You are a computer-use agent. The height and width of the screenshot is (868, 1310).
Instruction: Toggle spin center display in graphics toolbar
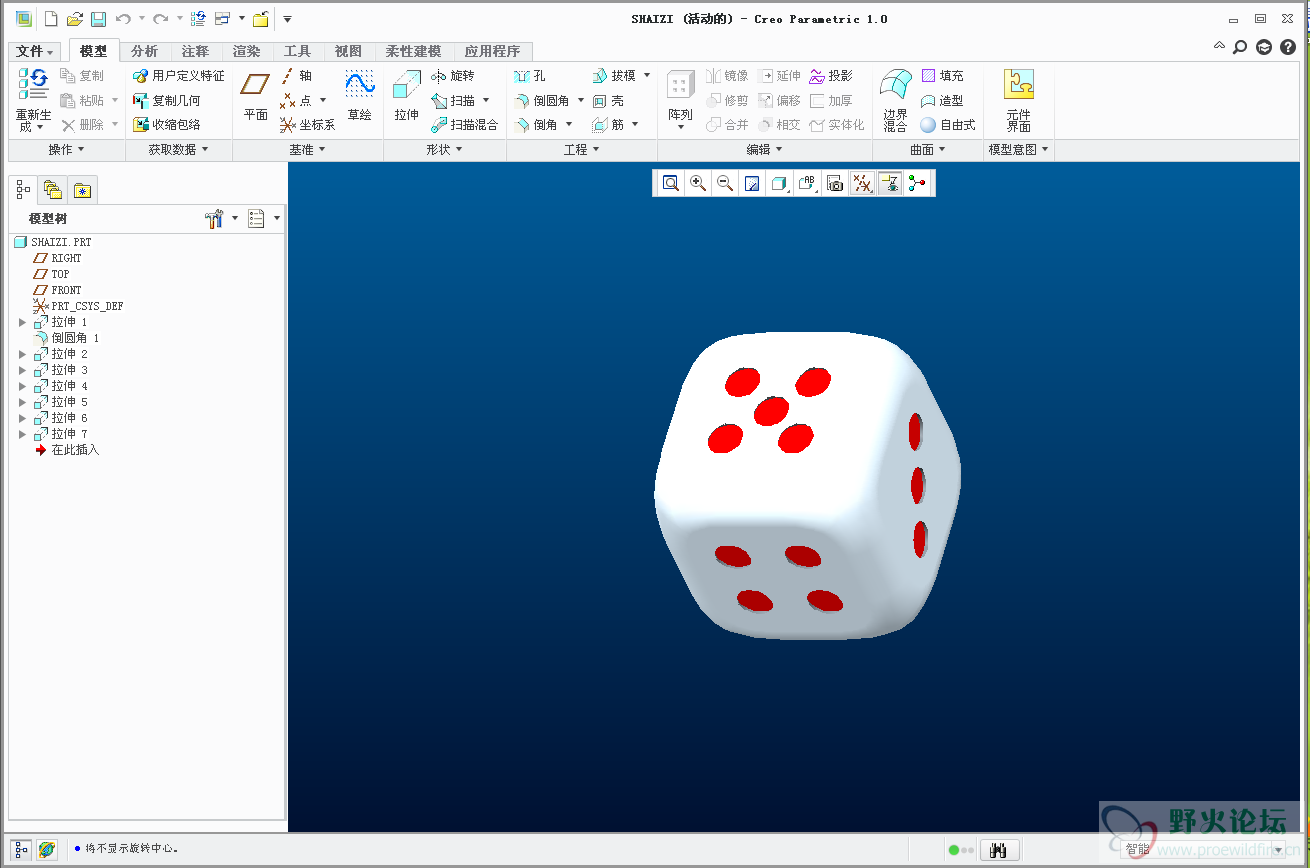coord(917,183)
